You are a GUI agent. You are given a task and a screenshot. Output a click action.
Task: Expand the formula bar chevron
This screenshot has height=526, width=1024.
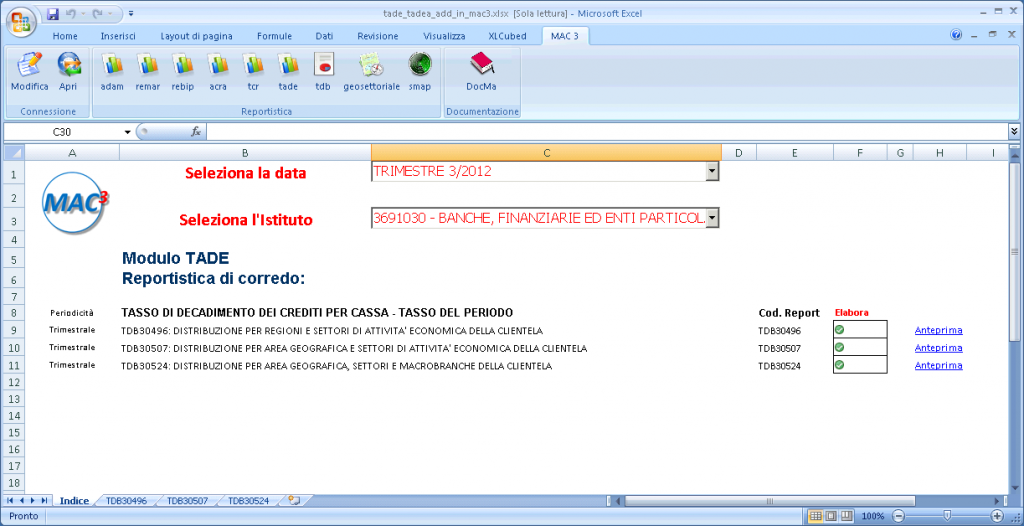pos(1014,131)
